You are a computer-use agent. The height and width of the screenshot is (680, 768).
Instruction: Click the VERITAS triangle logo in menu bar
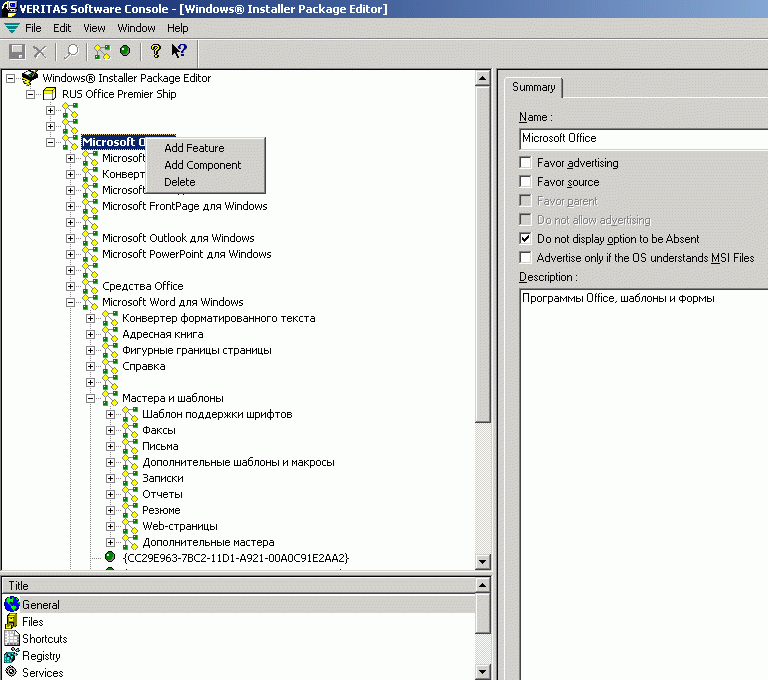pos(11,28)
